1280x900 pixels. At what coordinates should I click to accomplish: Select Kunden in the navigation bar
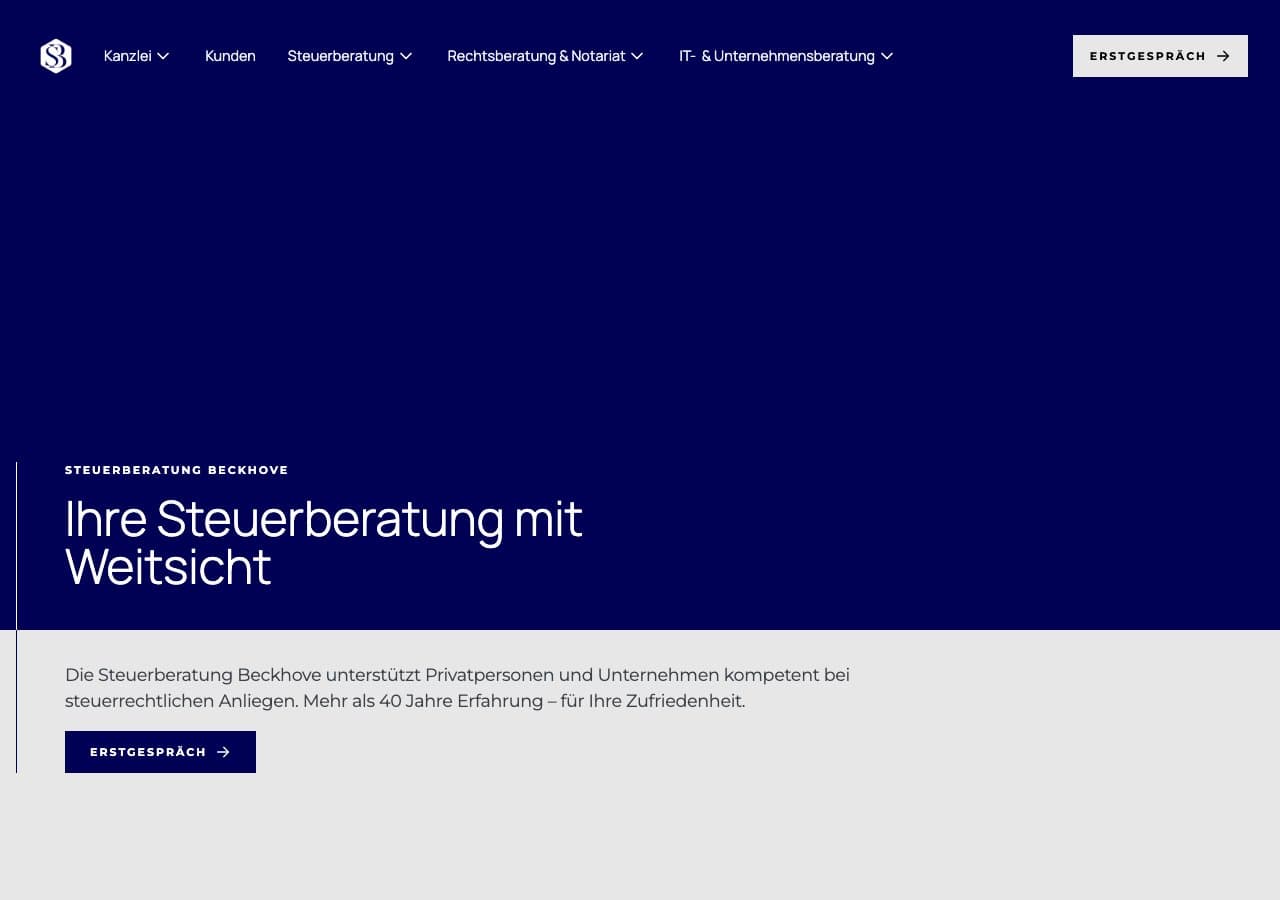[x=230, y=56]
